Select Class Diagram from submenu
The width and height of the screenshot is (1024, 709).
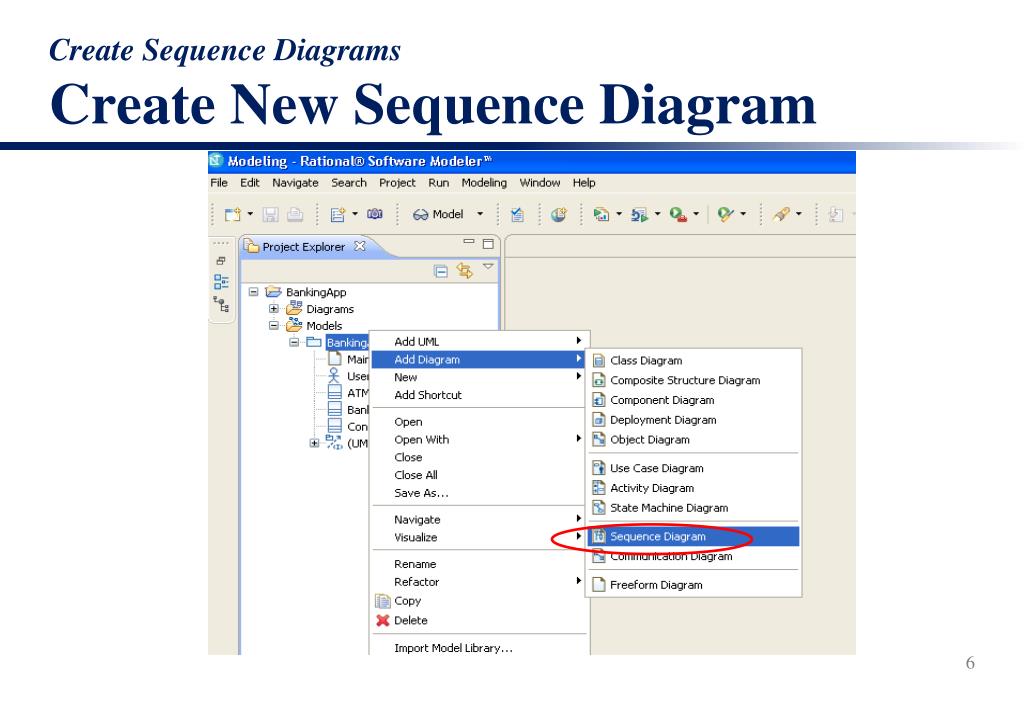(695, 360)
